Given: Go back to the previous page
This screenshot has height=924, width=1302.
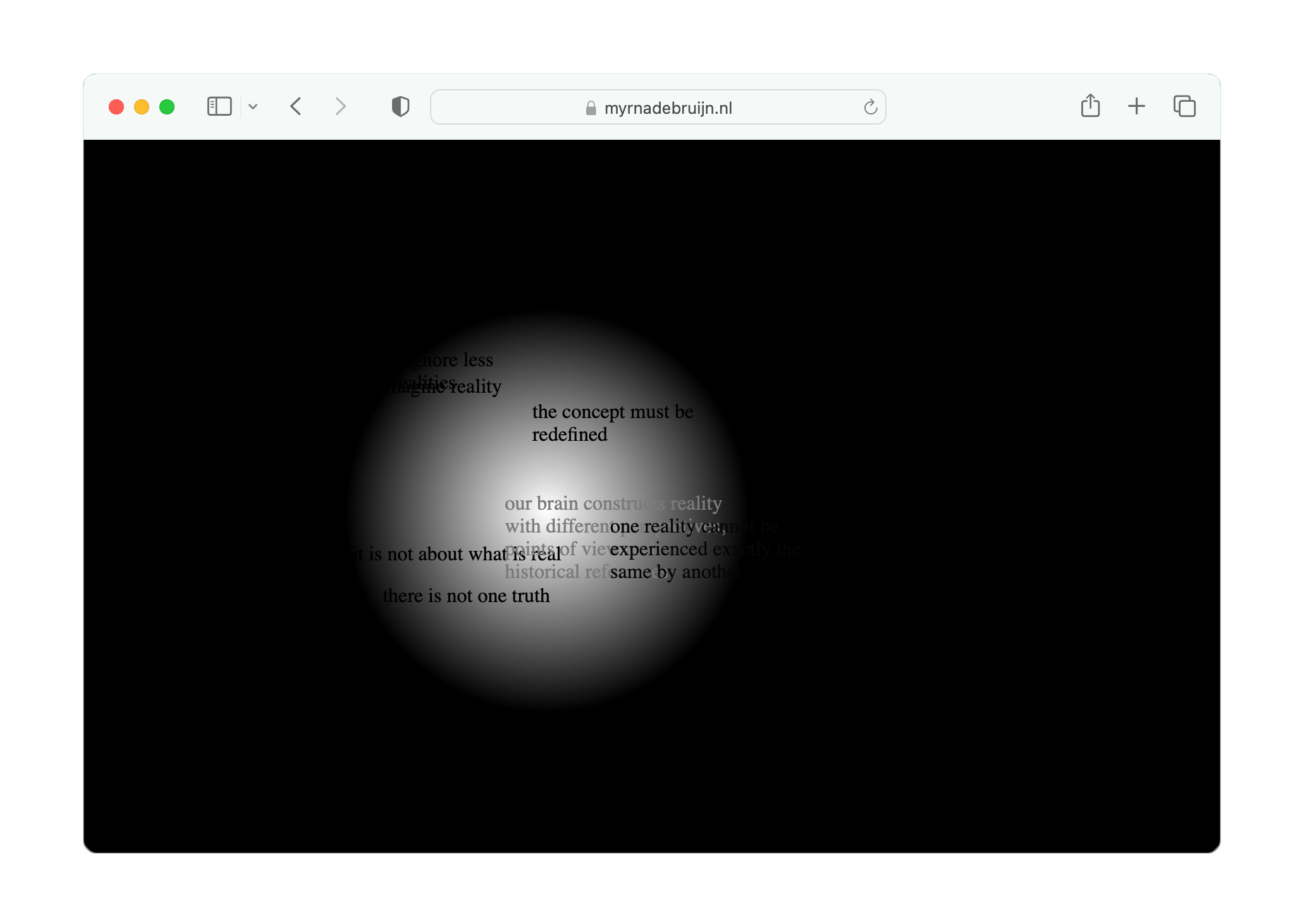Looking at the screenshot, I should coord(295,106).
